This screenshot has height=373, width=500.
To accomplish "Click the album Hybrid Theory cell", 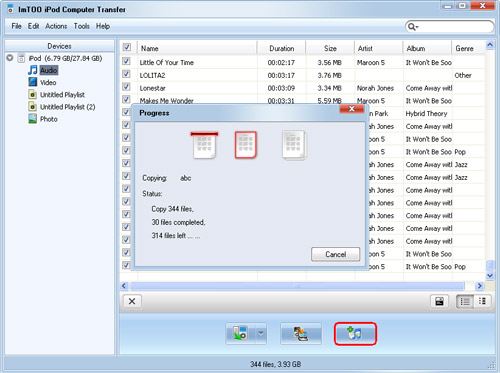I will (426, 113).
